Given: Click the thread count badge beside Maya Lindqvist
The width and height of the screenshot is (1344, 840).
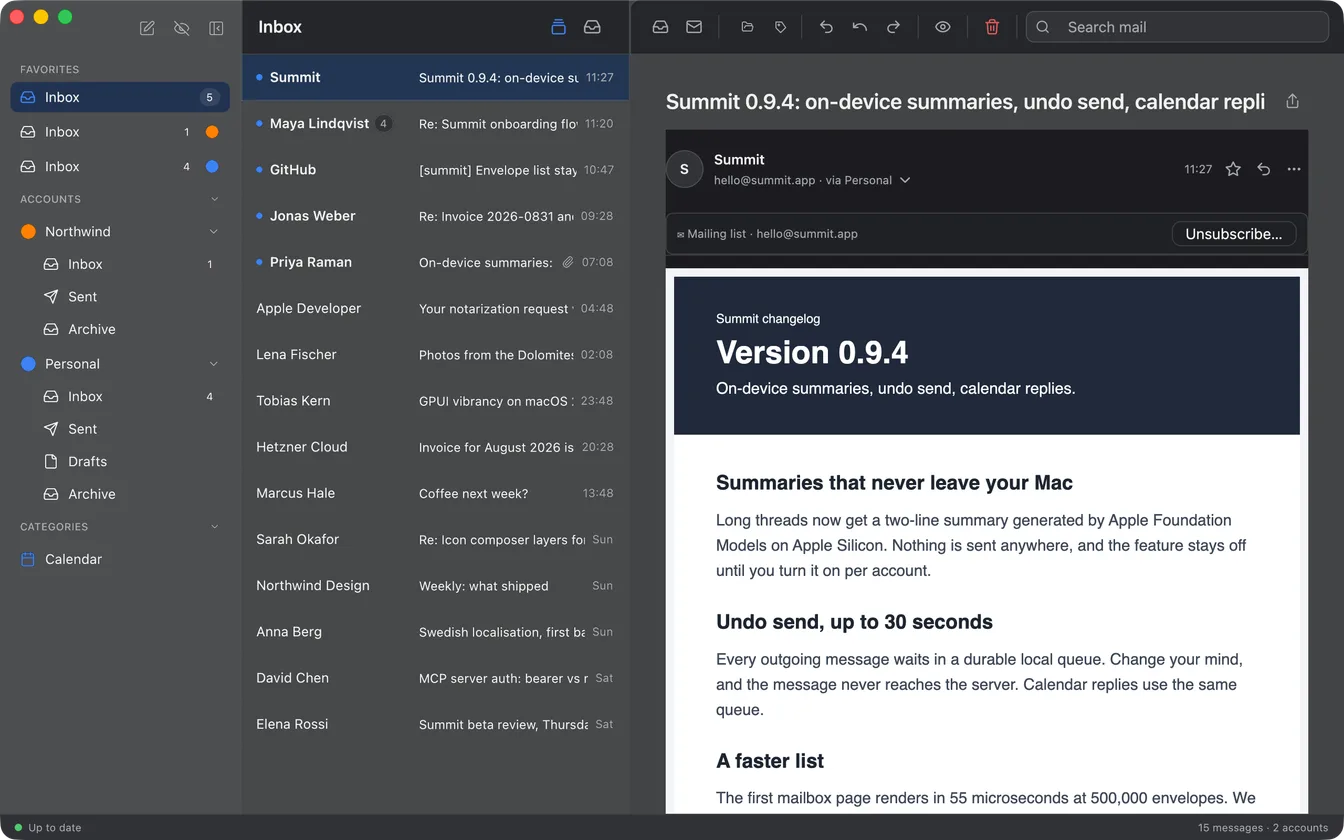Looking at the screenshot, I should pos(383,124).
